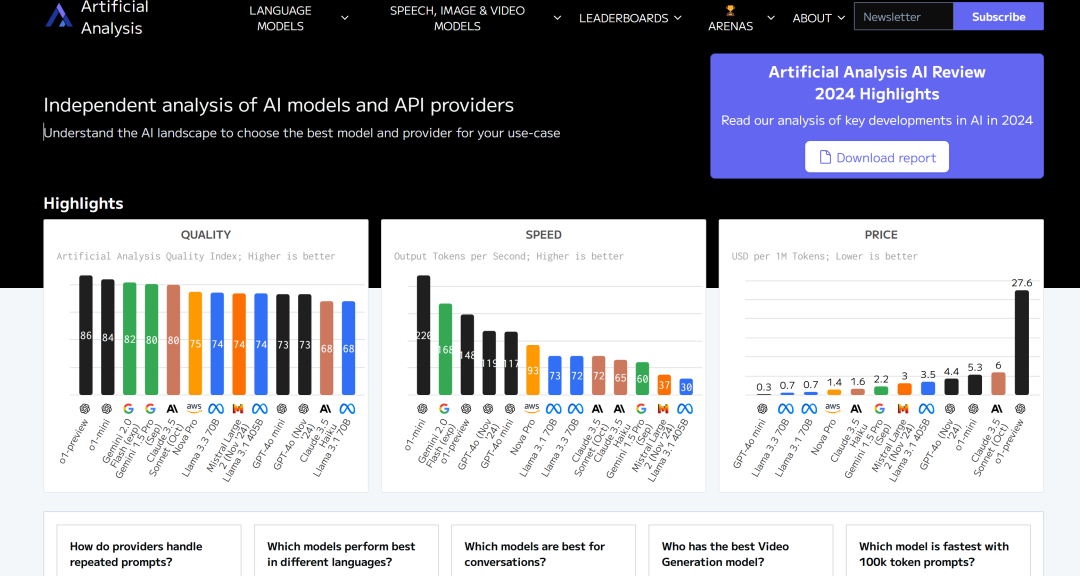Click Google icon under Gemini 2.0 Flash in Speed chart

[444, 409]
